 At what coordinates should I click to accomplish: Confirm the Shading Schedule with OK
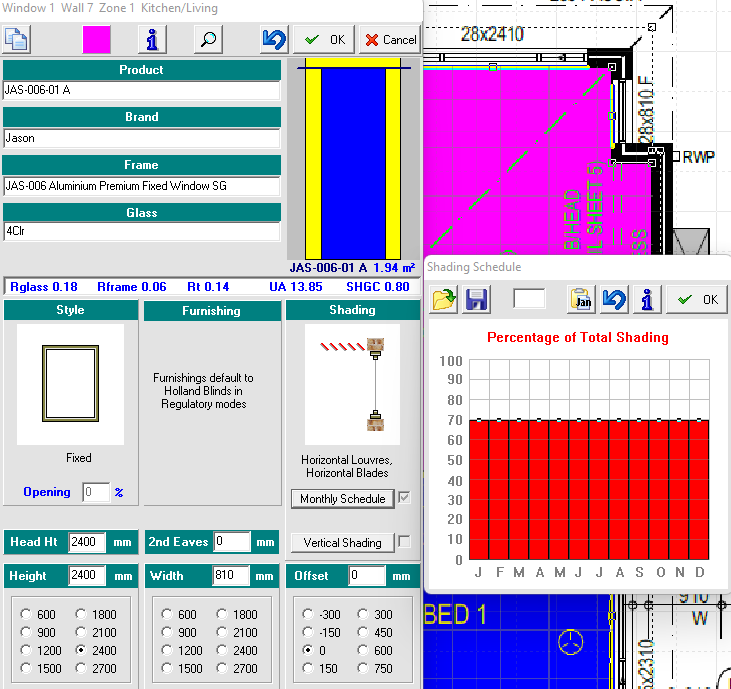(697, 299)
